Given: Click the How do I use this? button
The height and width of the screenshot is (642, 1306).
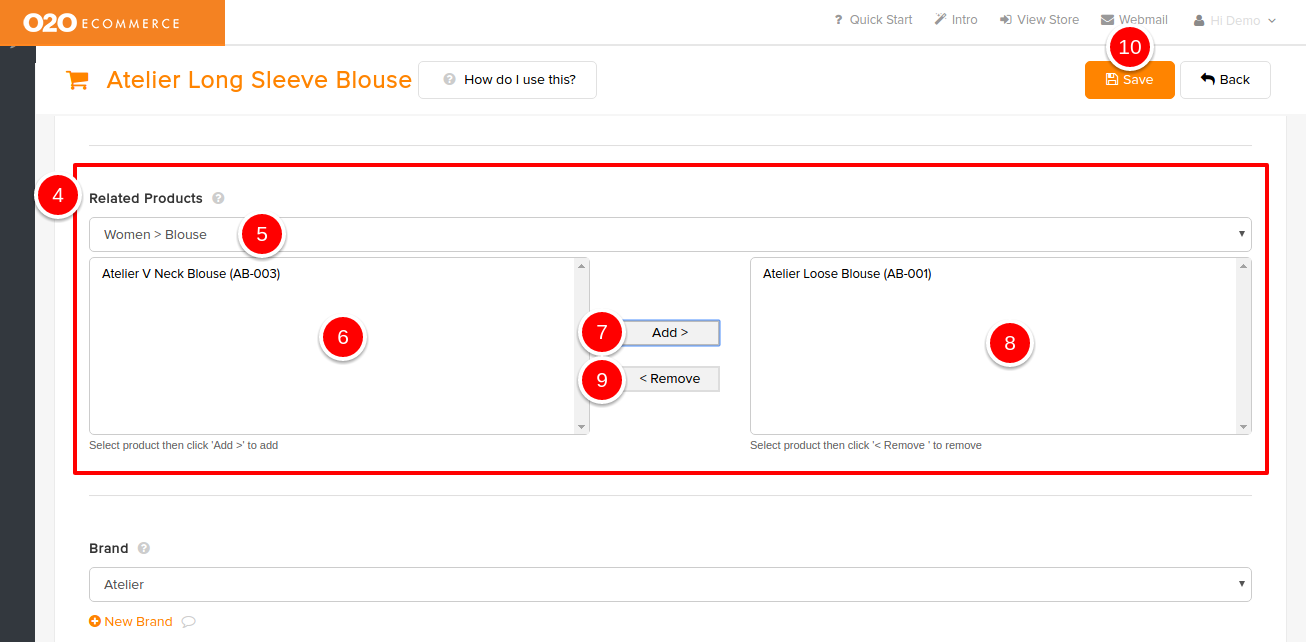Looking at the screenshot, I should (507, 80).
